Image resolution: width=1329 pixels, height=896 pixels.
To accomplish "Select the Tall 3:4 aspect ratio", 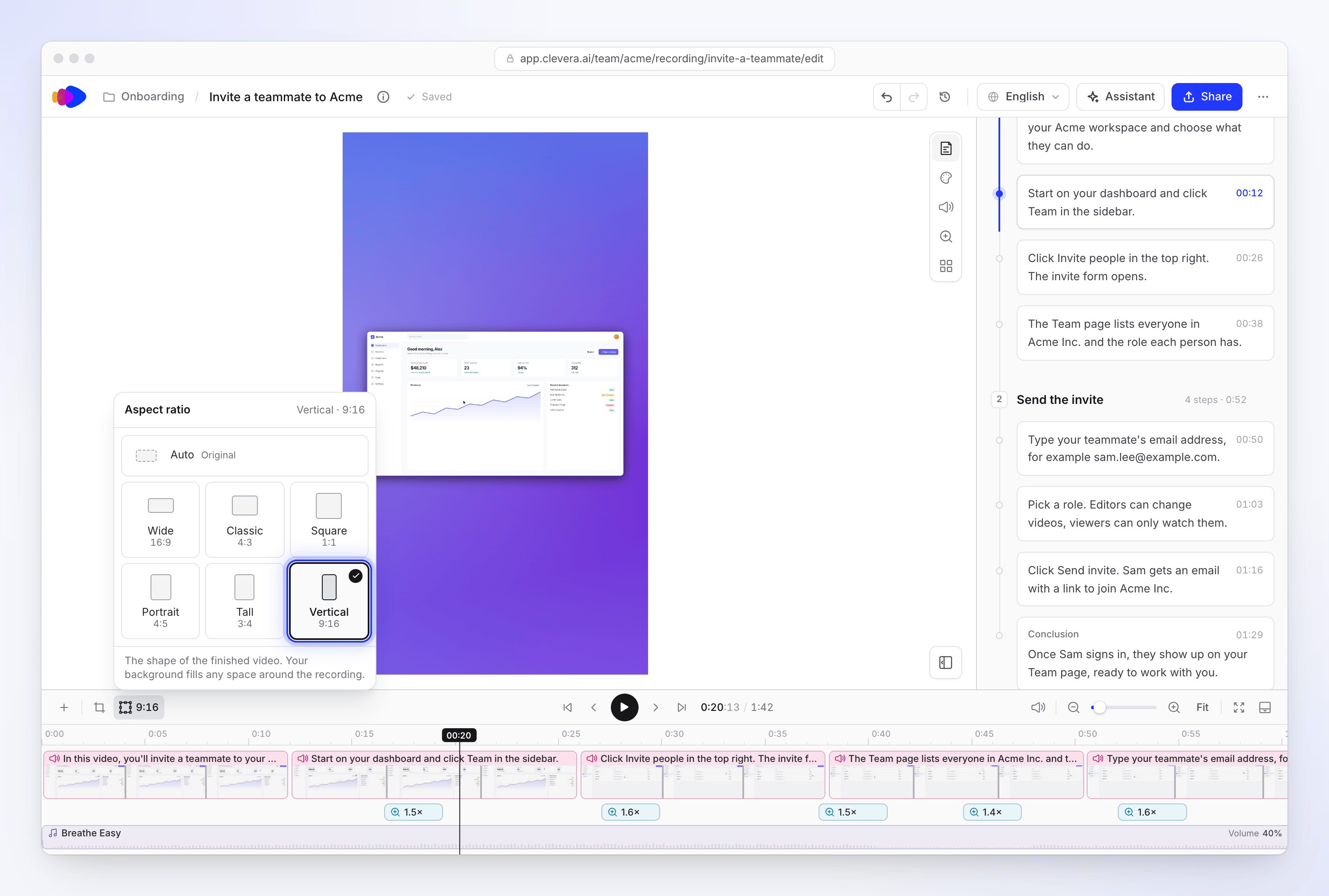I will coord(245,601).
